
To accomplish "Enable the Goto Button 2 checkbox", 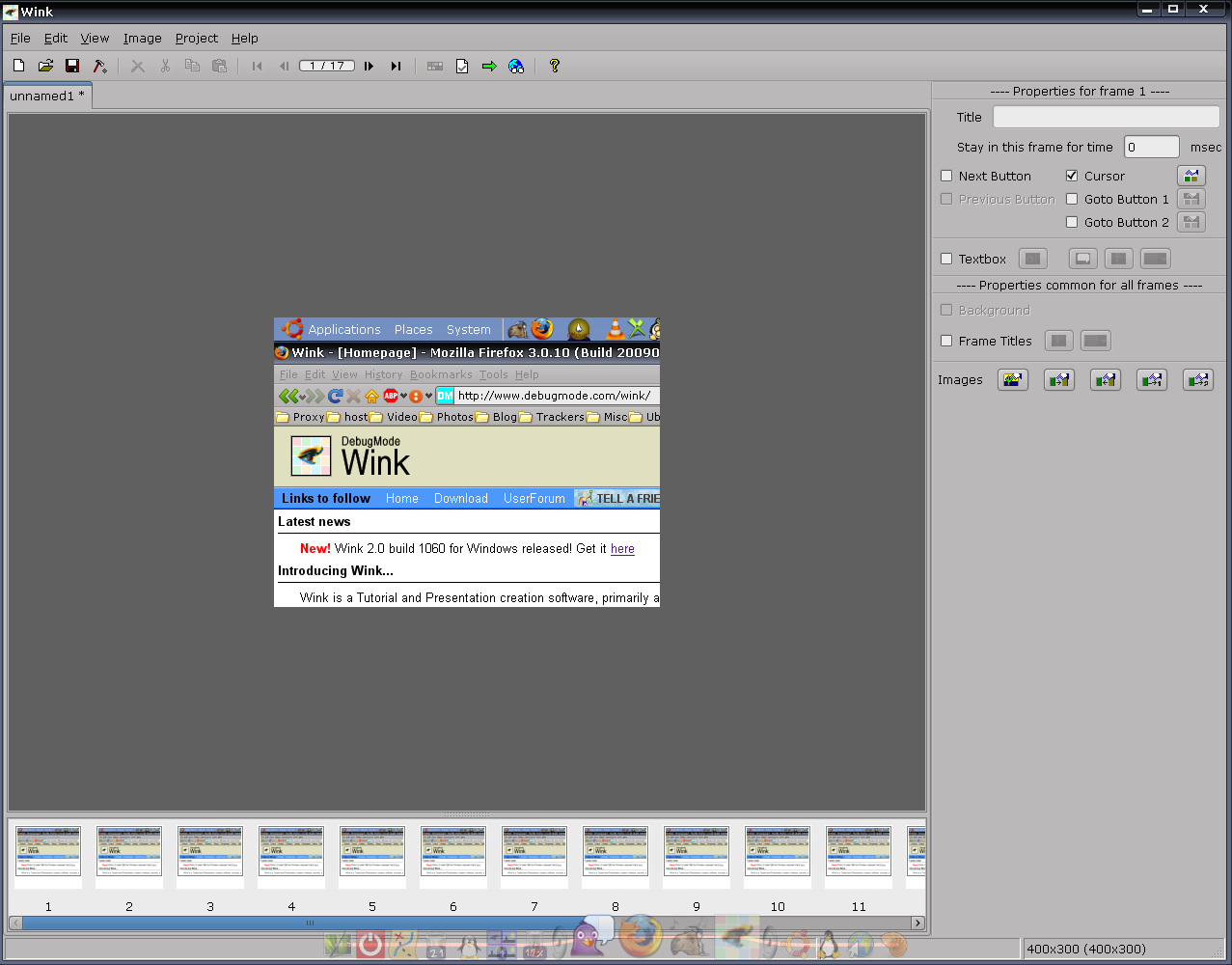I will click(x=1072, y=222).
